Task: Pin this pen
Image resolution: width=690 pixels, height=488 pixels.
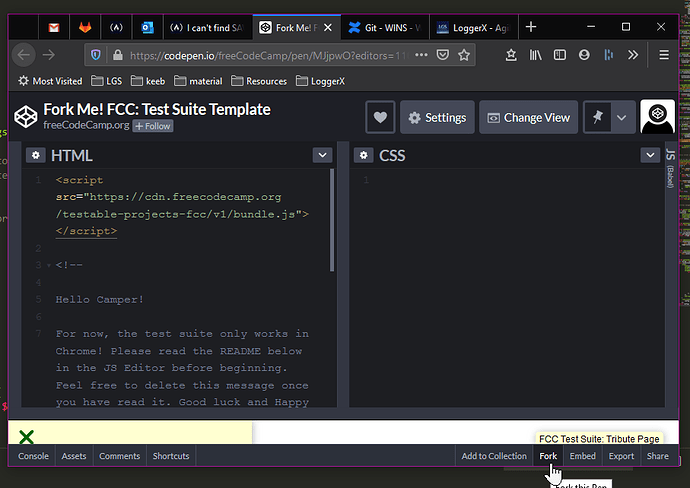Action: (597, 117)
